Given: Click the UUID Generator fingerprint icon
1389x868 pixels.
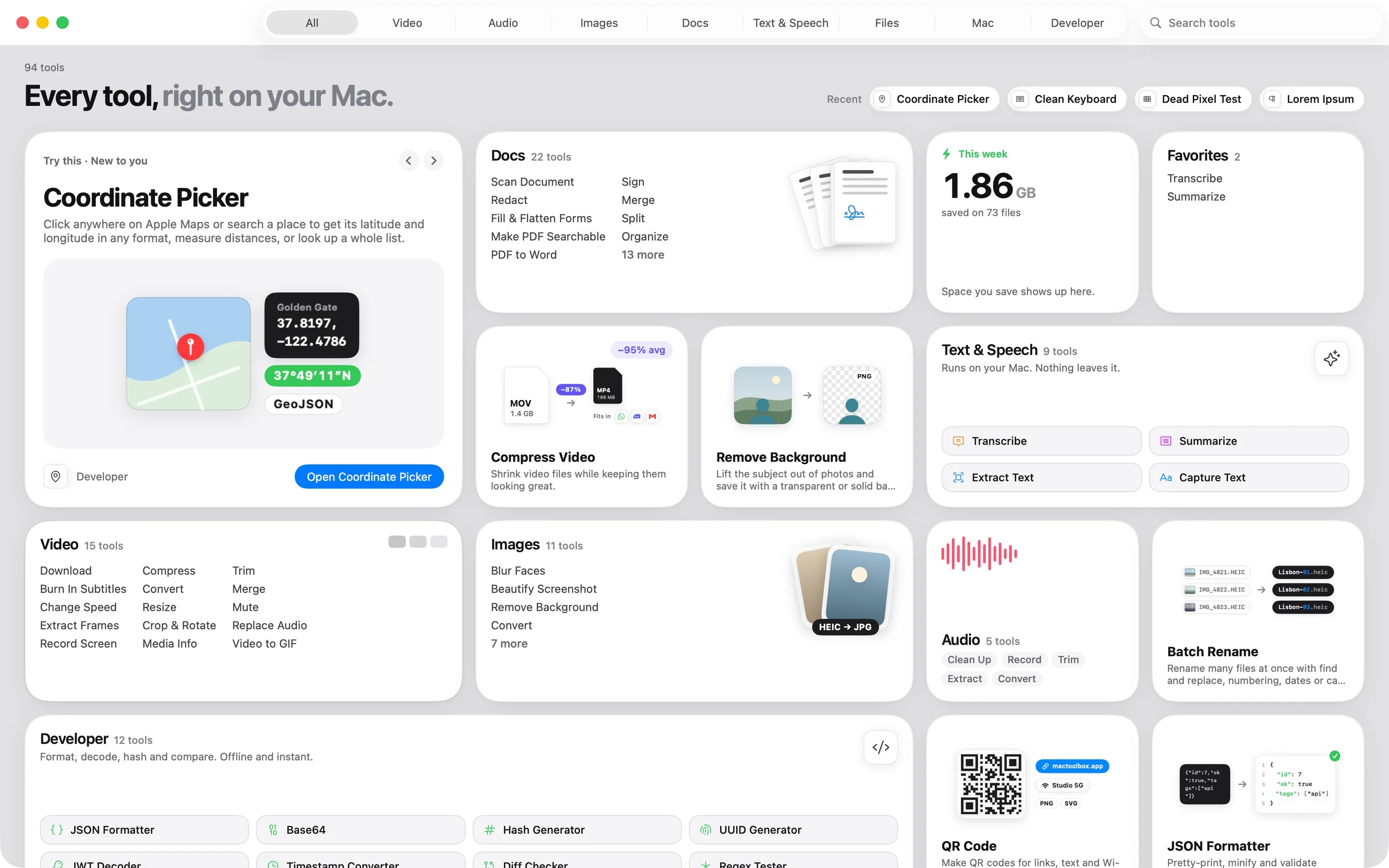Looking at the screenshot, I should tap(706, 829).
